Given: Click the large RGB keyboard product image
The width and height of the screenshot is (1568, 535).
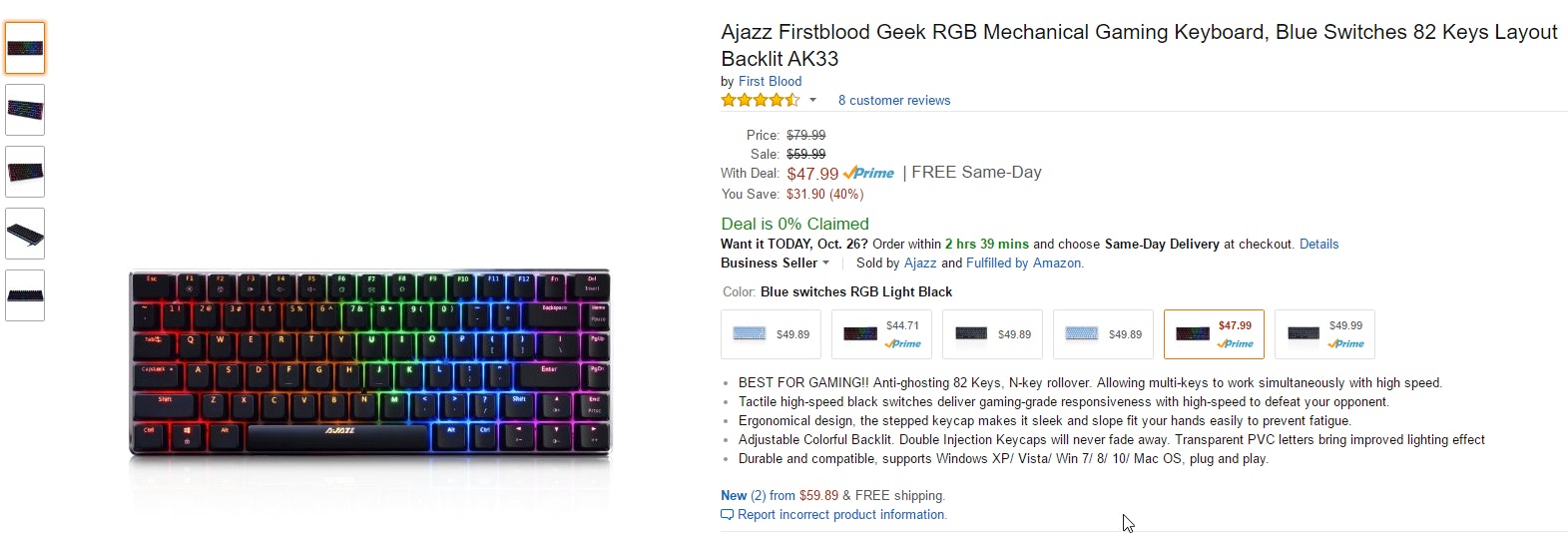Looking at the screenshot, I should pyautogui.click(x=369, y=364).
